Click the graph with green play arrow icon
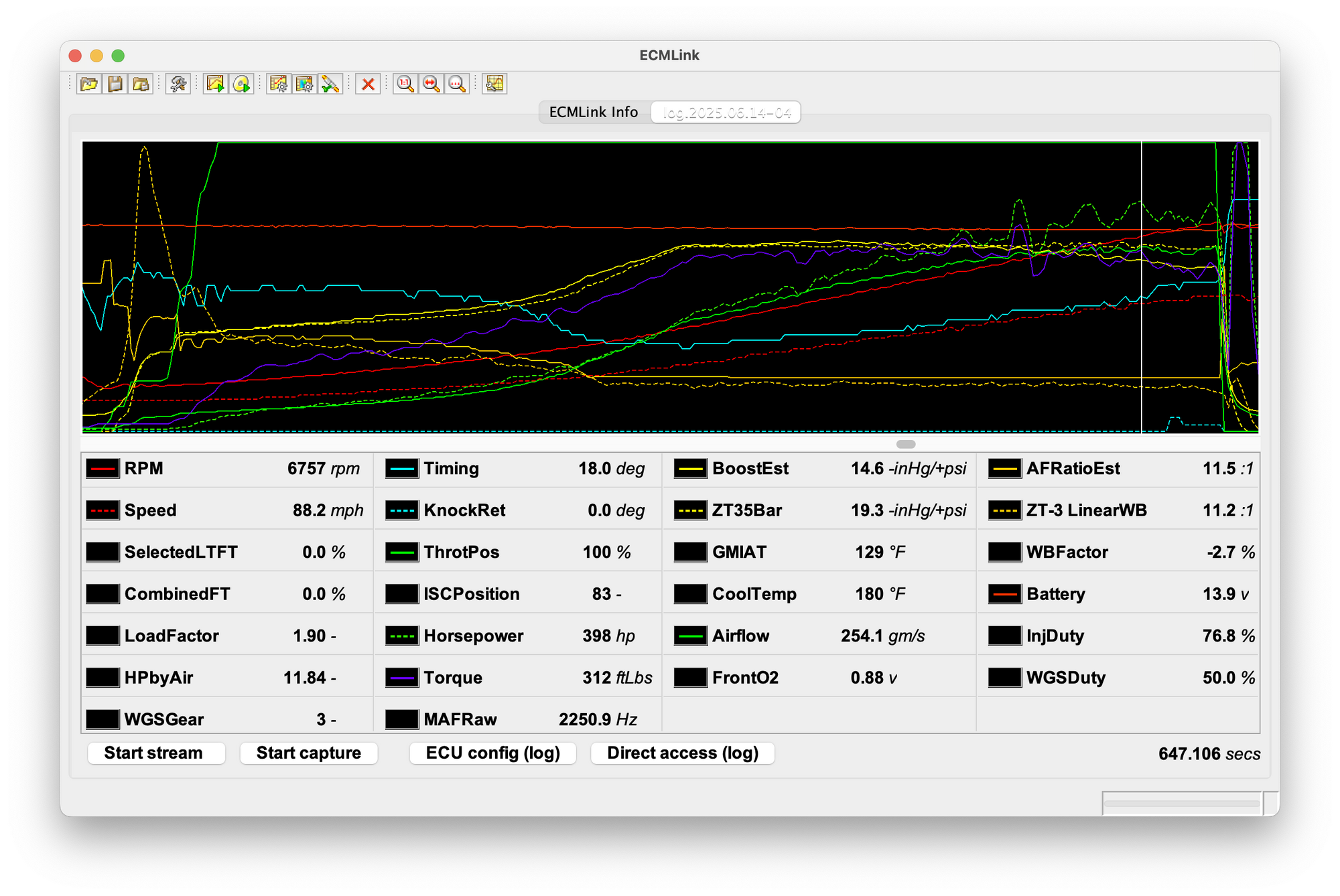 [216, 84]
